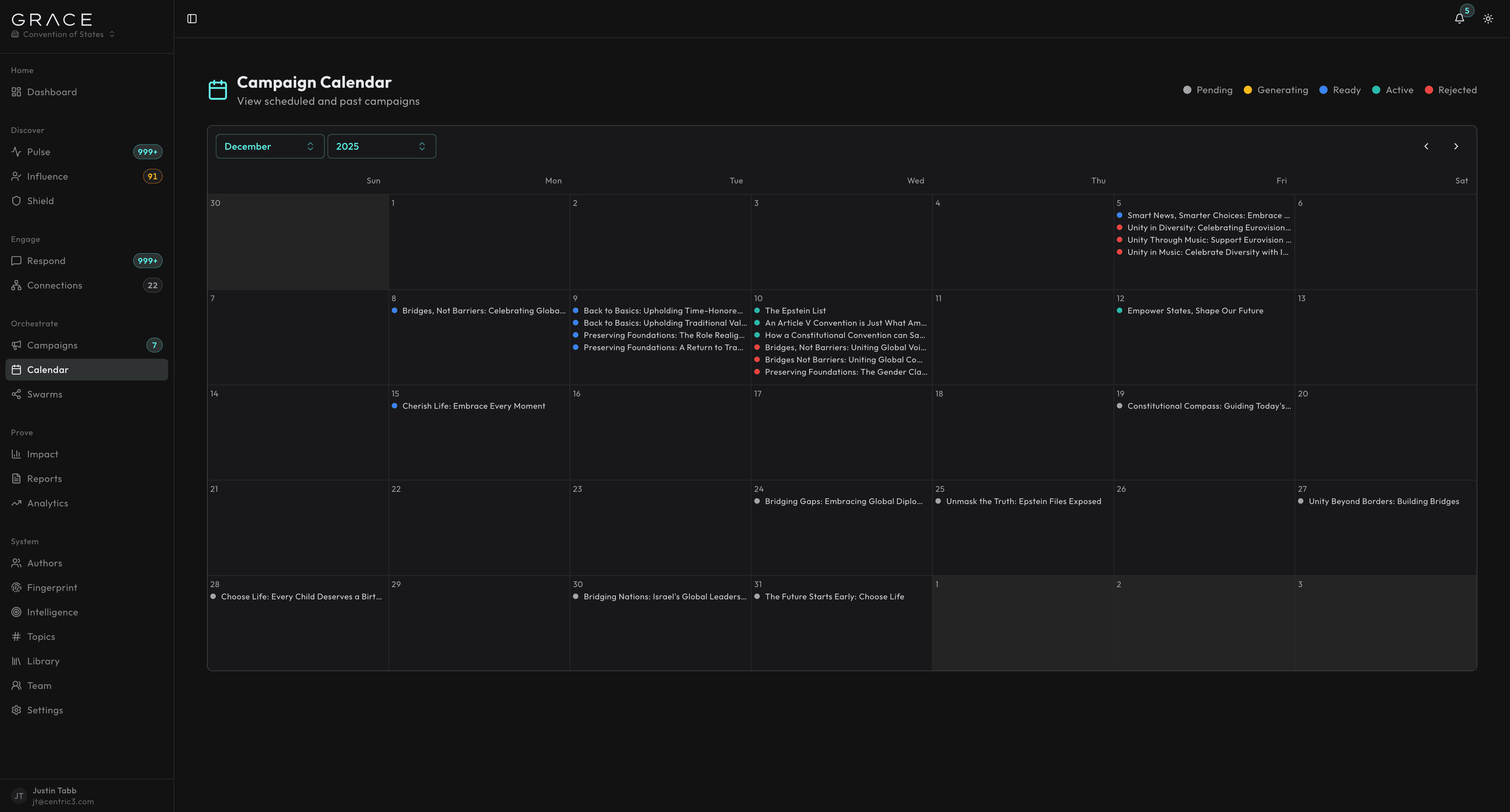Image resolution: width=1510 pixels, height=812 pixels.
Task: Open the Analytics section
Action: 48,503
